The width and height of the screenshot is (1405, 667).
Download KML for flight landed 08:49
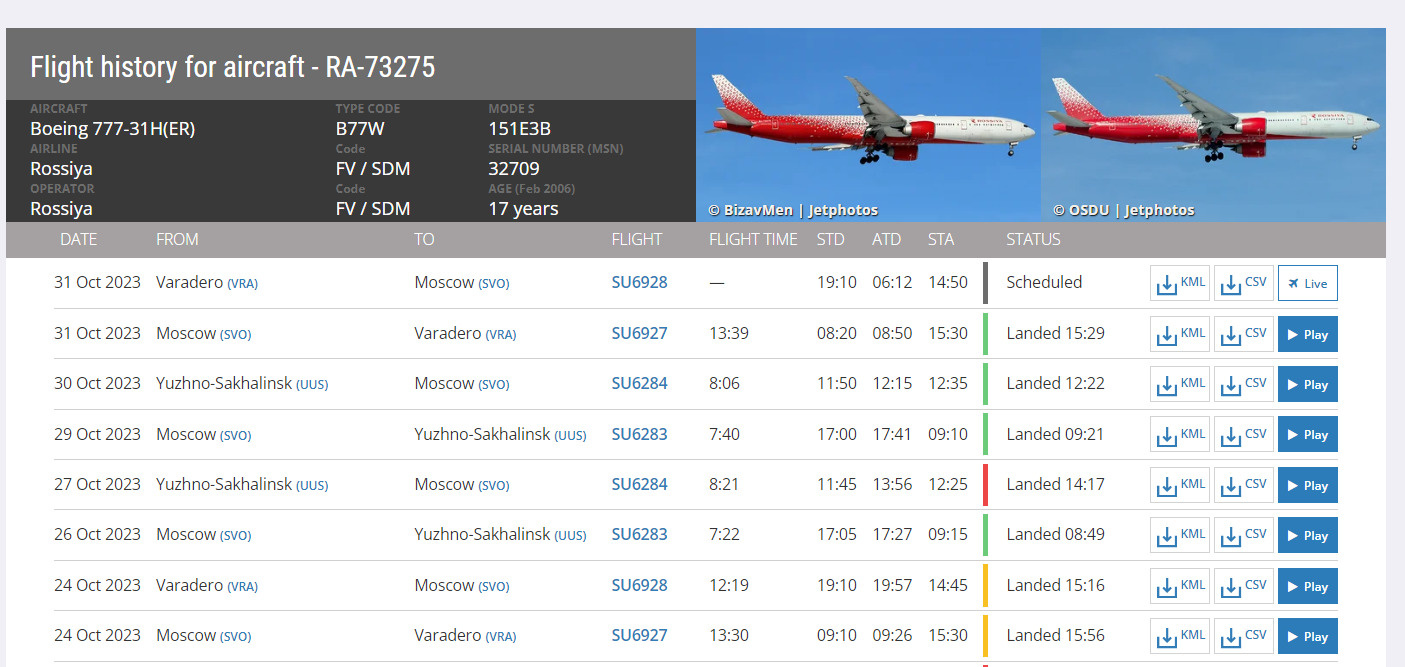coord(1180,535)
